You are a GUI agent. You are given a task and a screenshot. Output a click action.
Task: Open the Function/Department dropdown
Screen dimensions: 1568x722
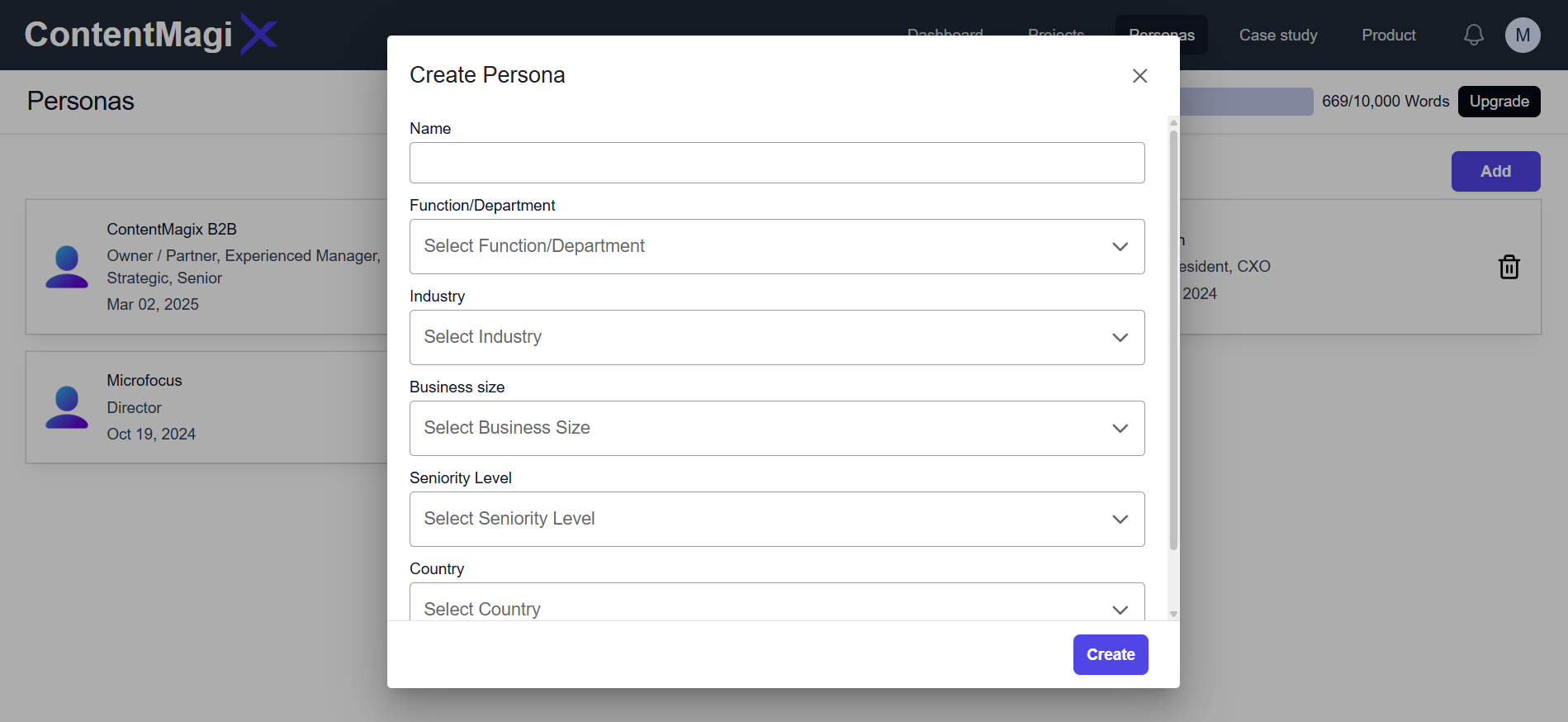point(776,246)
